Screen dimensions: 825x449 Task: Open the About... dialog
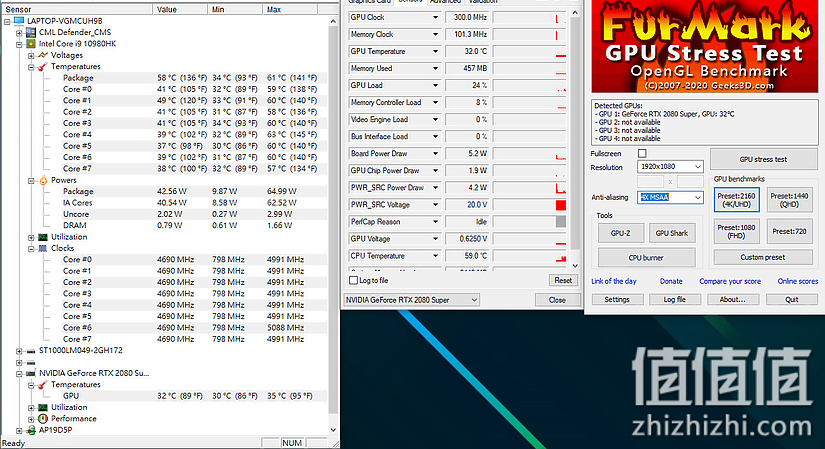click(732, 300)
